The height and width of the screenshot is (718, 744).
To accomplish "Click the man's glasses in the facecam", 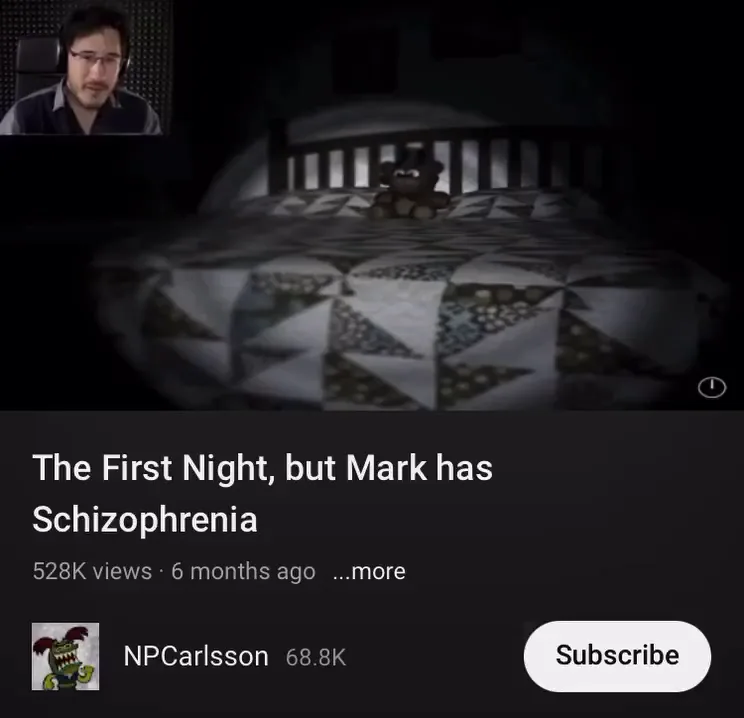I will point(94,59).
